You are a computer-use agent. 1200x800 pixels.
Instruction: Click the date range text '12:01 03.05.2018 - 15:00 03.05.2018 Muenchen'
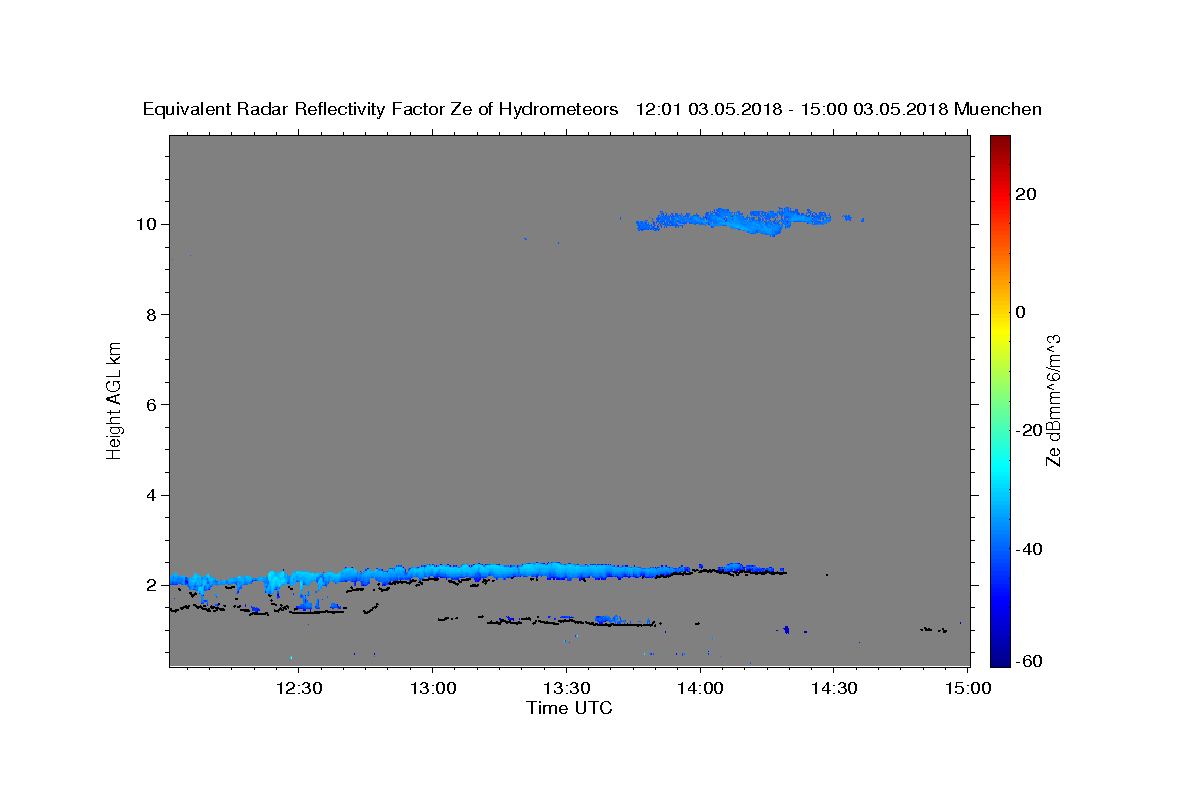click(x=839, y=110)
